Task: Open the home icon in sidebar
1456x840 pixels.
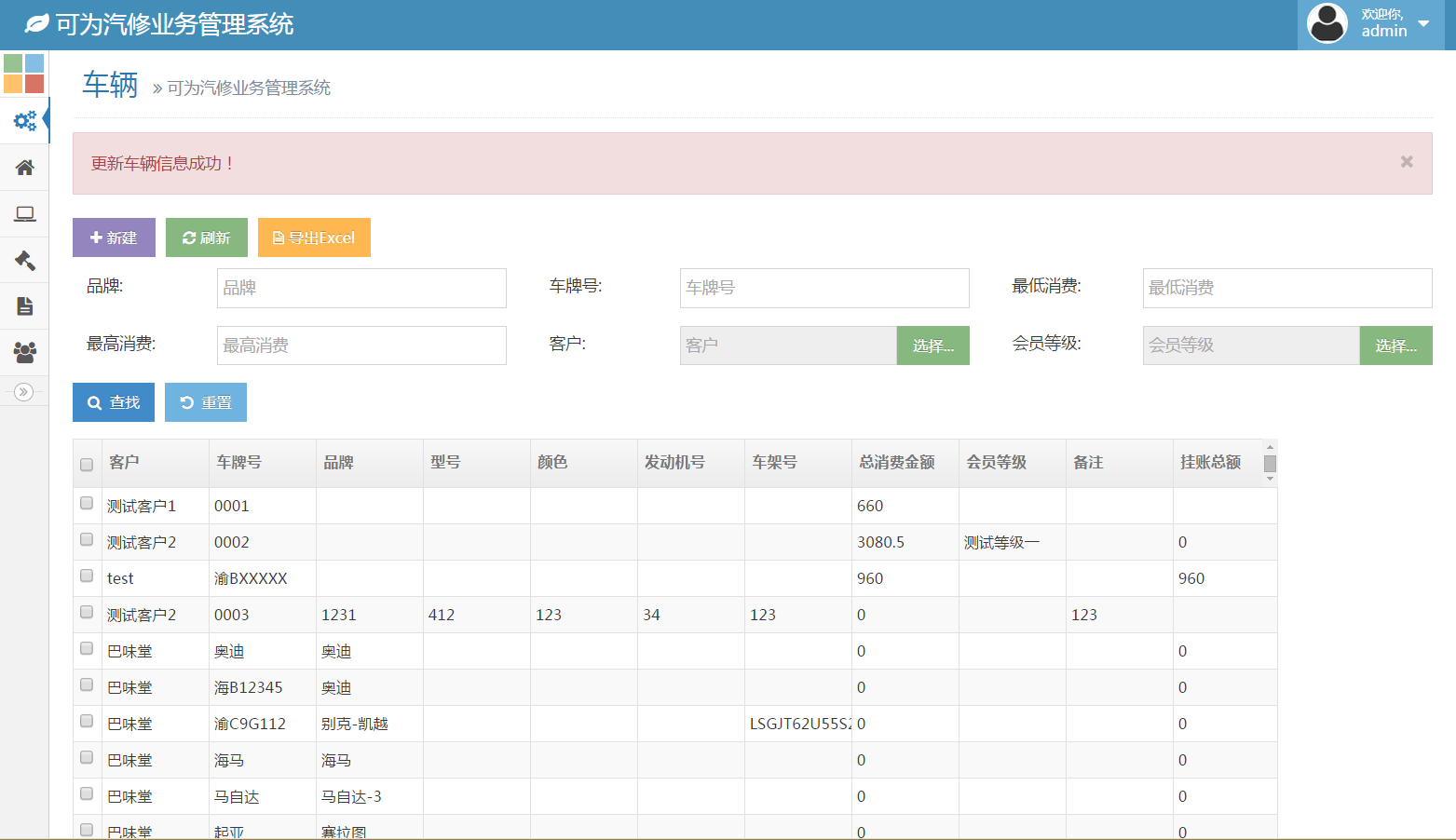Action: coord(24,168)
